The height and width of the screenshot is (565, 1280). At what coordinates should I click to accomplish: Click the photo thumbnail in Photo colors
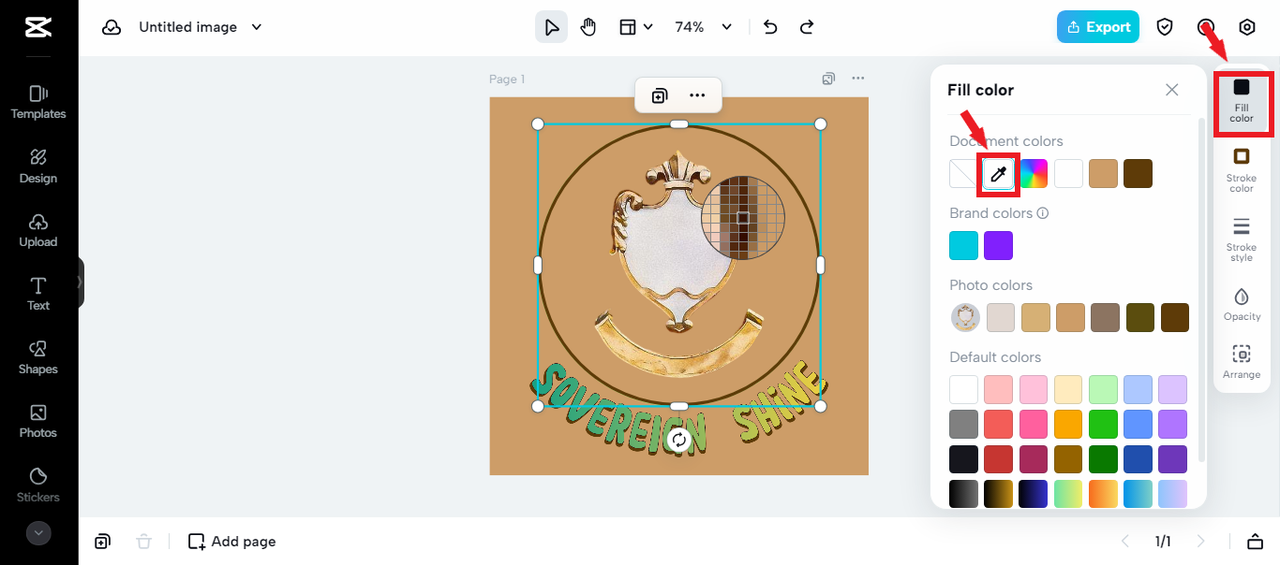click(965, 317)
